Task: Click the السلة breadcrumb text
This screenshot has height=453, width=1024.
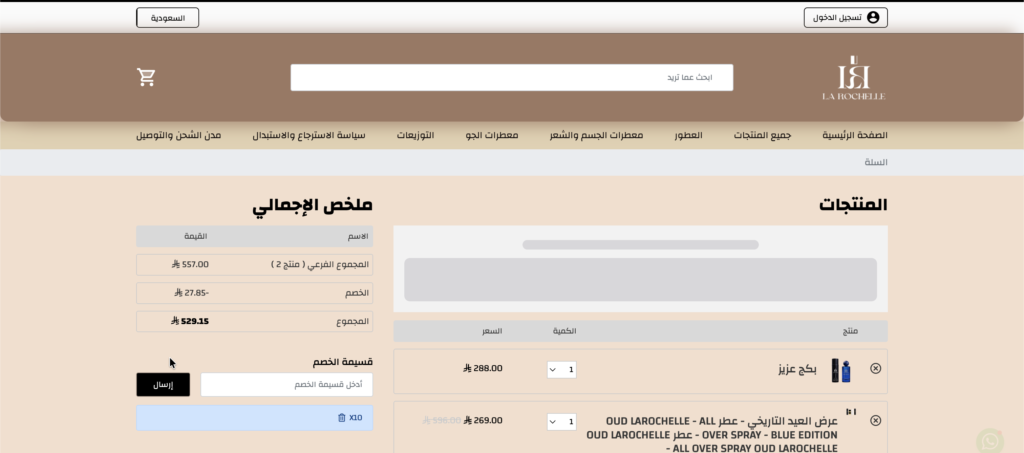Action: [876, 162]
